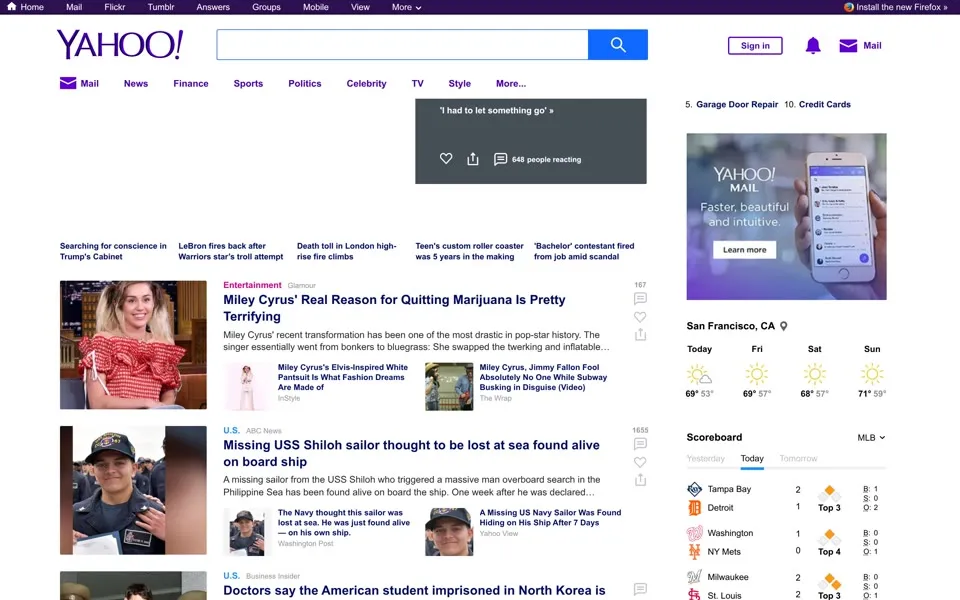
Task: Click the purple envelope icon in navigation row
Action: (x=68, y=83)
